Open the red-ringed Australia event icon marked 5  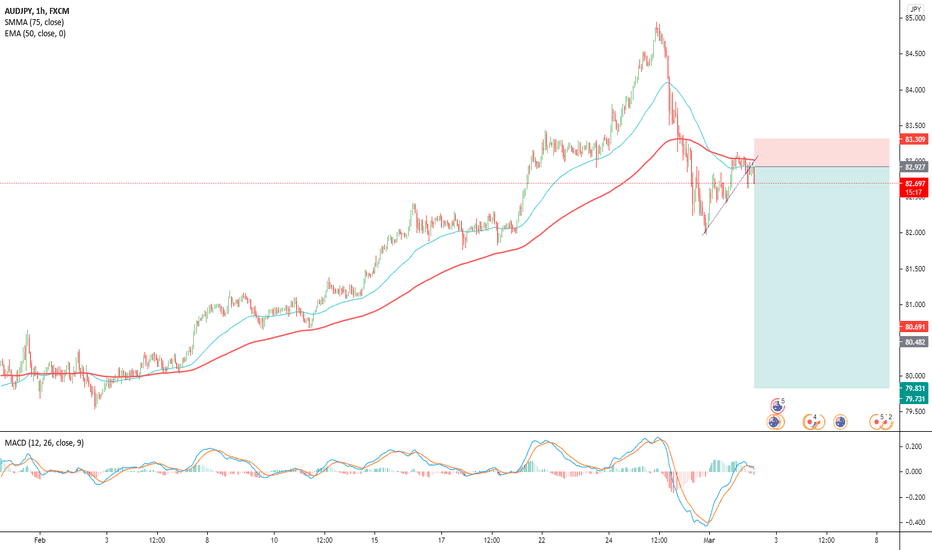pyautogui.click(x=777, y=406)
